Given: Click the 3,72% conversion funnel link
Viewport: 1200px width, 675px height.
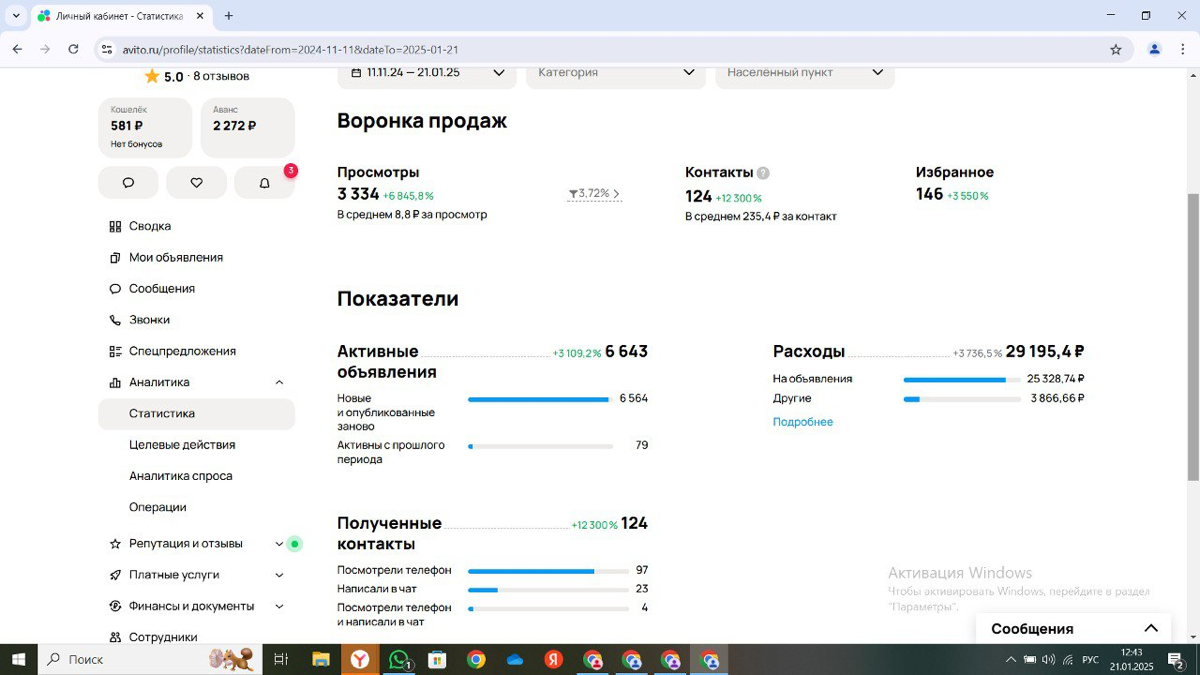Looking at the screenshot, I should pyautogui.click(x=594, y=194).
